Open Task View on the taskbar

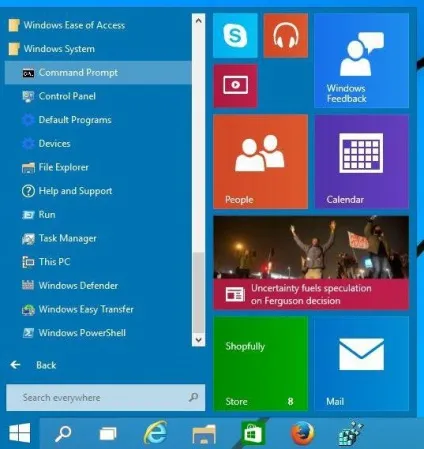[108, 434]
